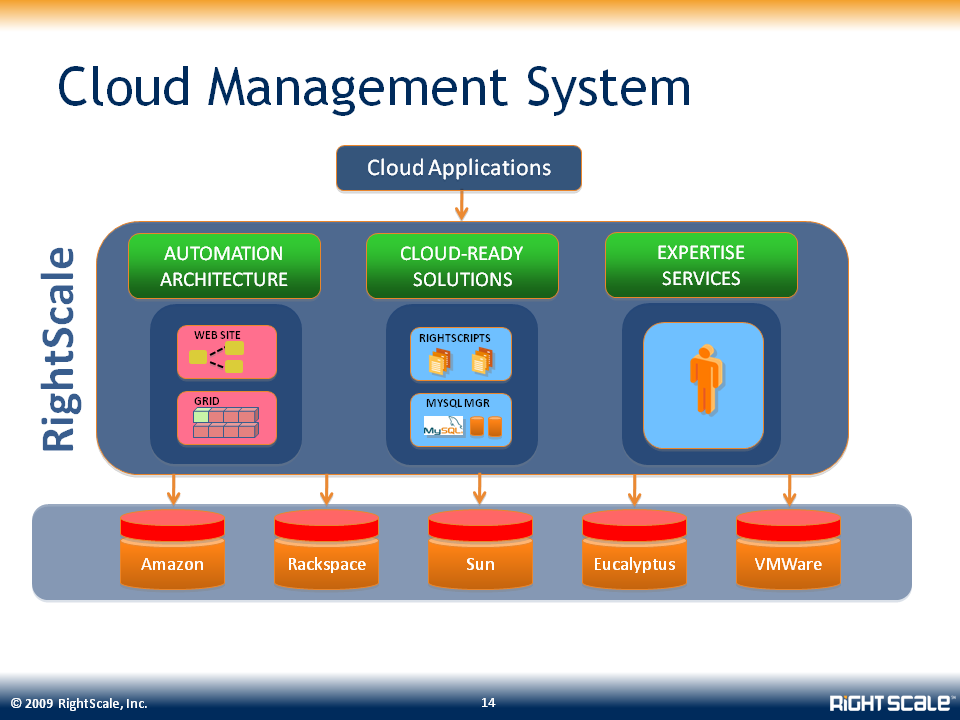Screen dimensions: 960x720
Task: Click the vertical RightScale label
Action: [59, 350]
